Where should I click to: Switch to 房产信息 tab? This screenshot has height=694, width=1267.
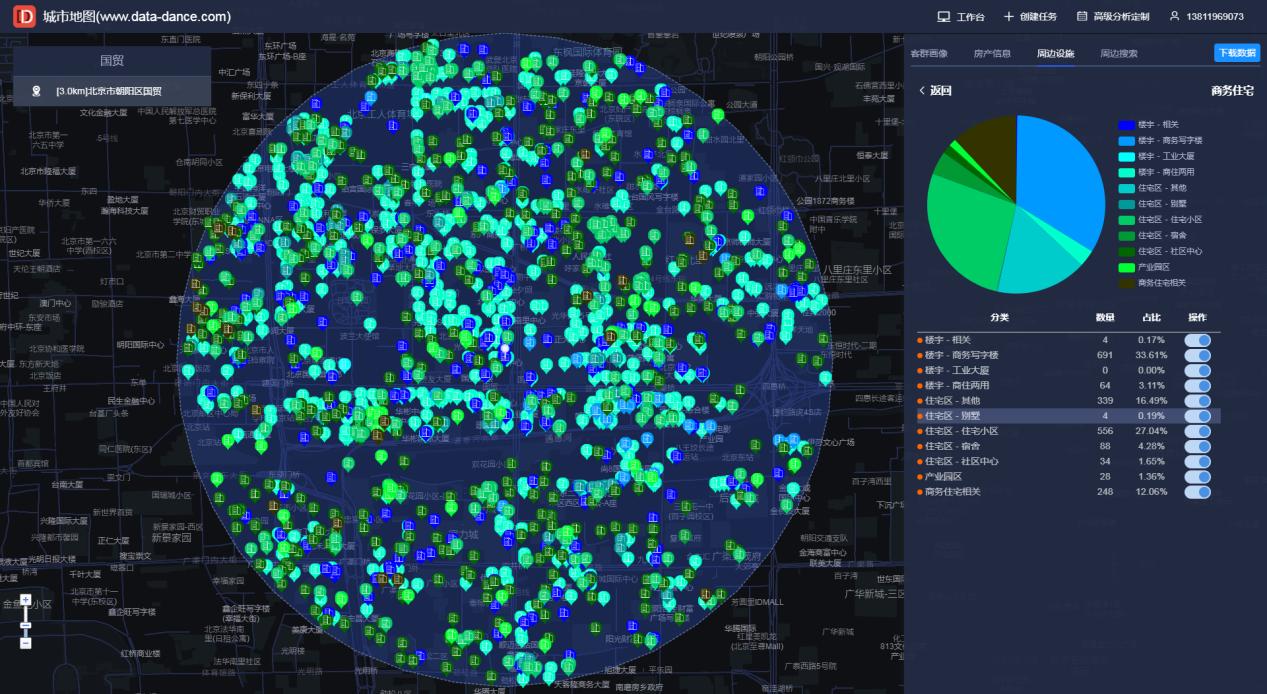coord(992,54)
